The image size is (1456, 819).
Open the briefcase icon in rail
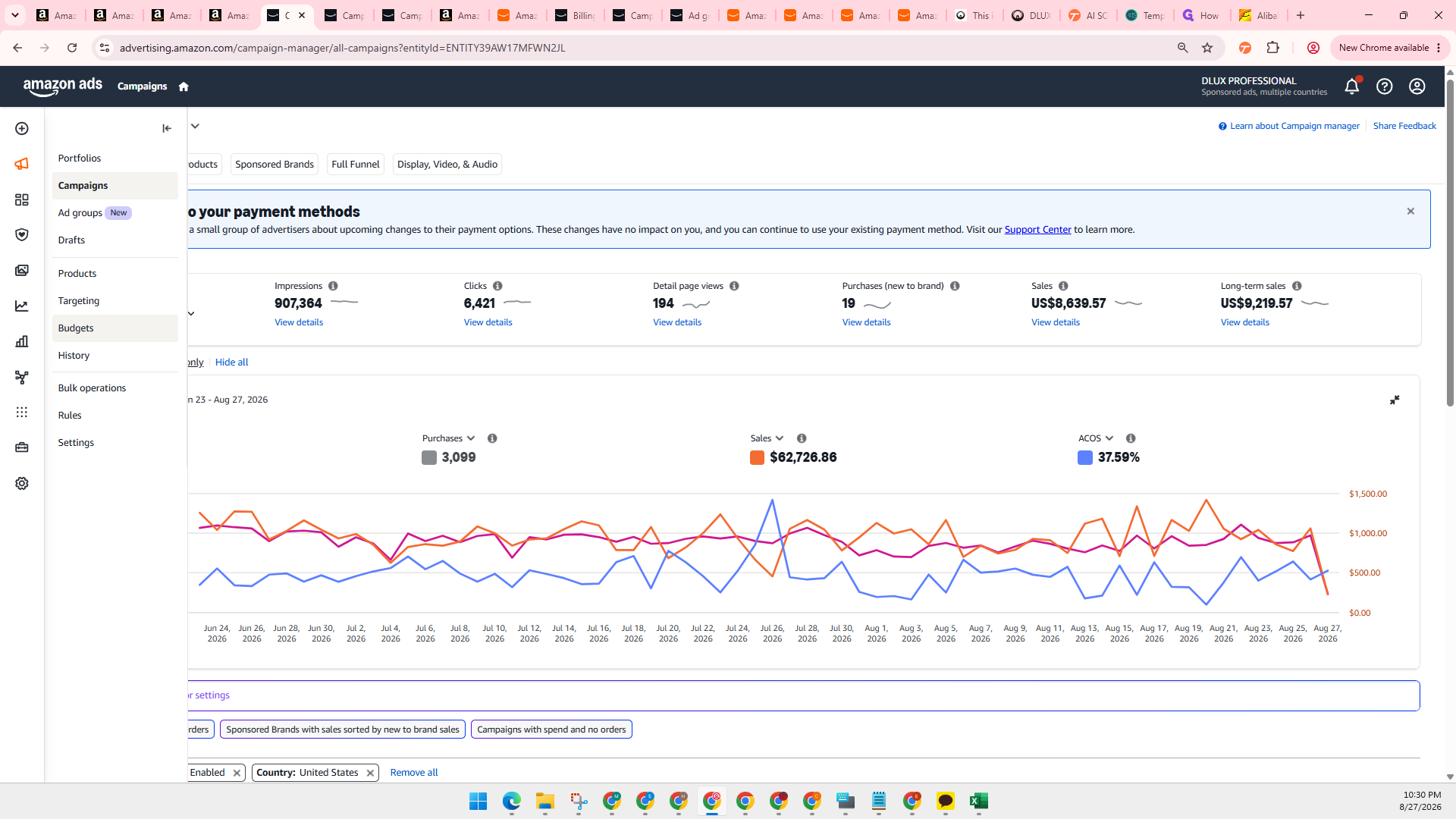click(x=22, y=447)
